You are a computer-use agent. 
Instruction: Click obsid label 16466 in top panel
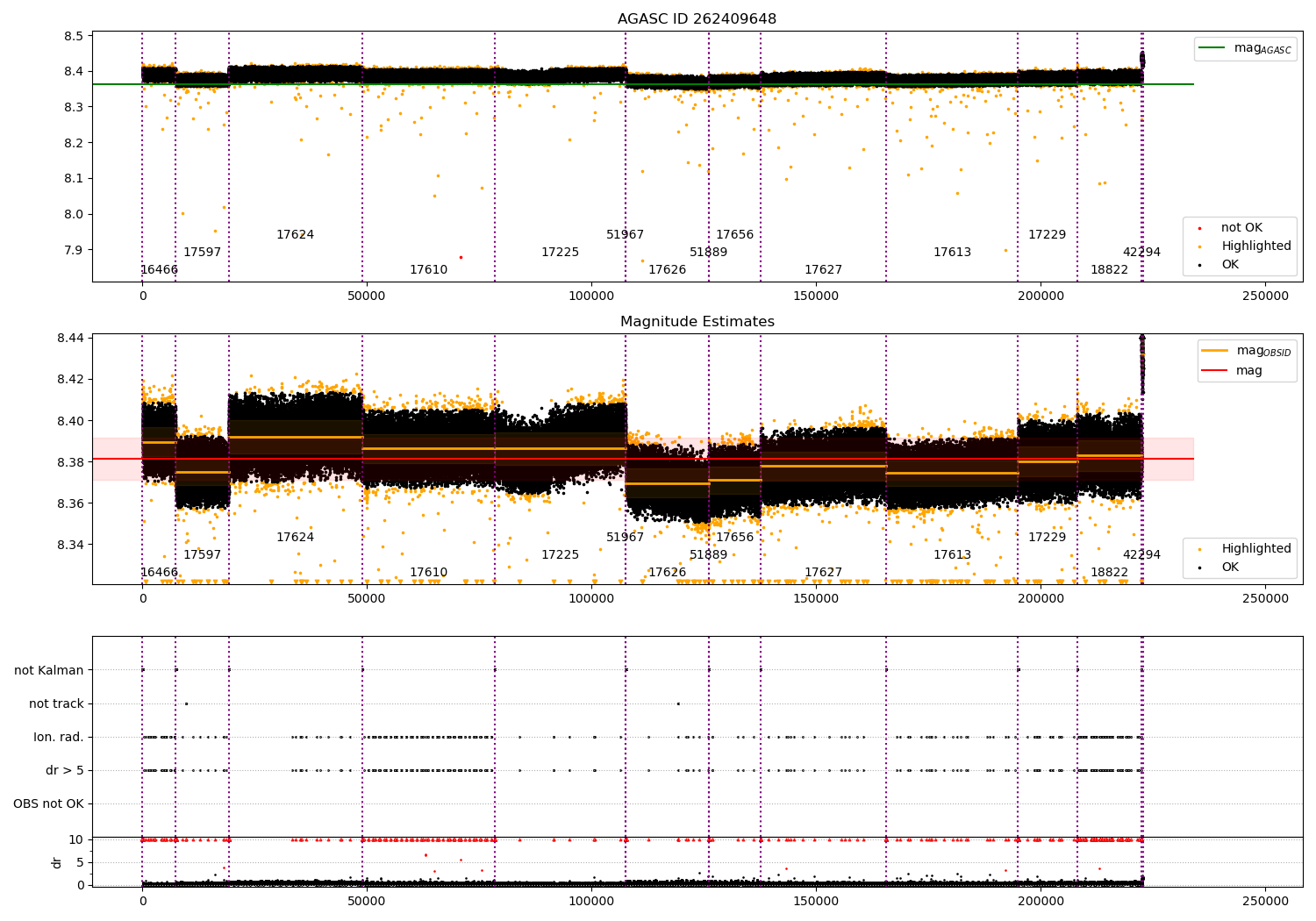pyautogui.click(x=159, y=270)
